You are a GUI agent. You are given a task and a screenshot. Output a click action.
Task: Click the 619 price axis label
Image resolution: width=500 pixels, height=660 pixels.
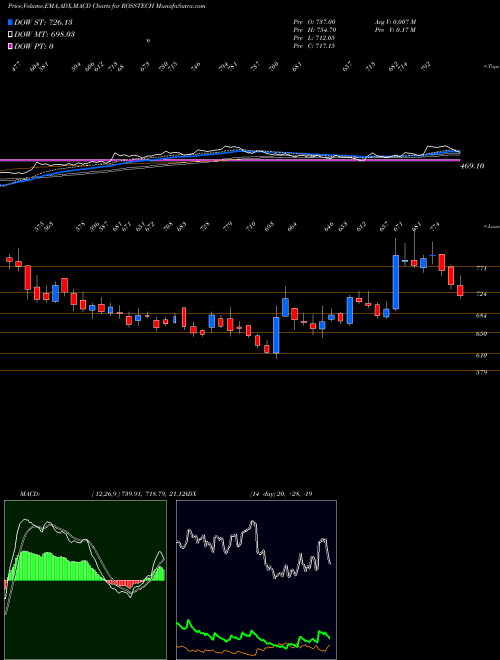[x=482, y=356]
